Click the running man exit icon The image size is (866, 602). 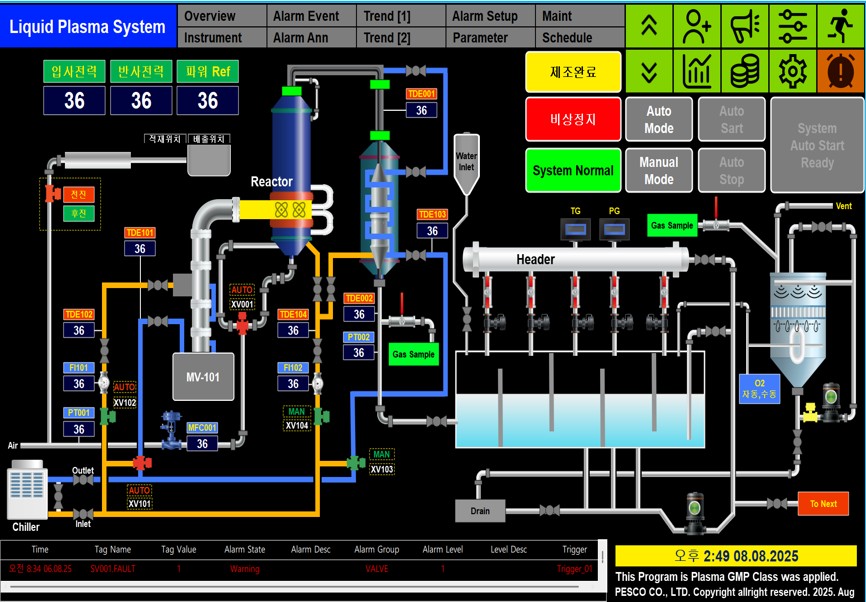(841, 26)
